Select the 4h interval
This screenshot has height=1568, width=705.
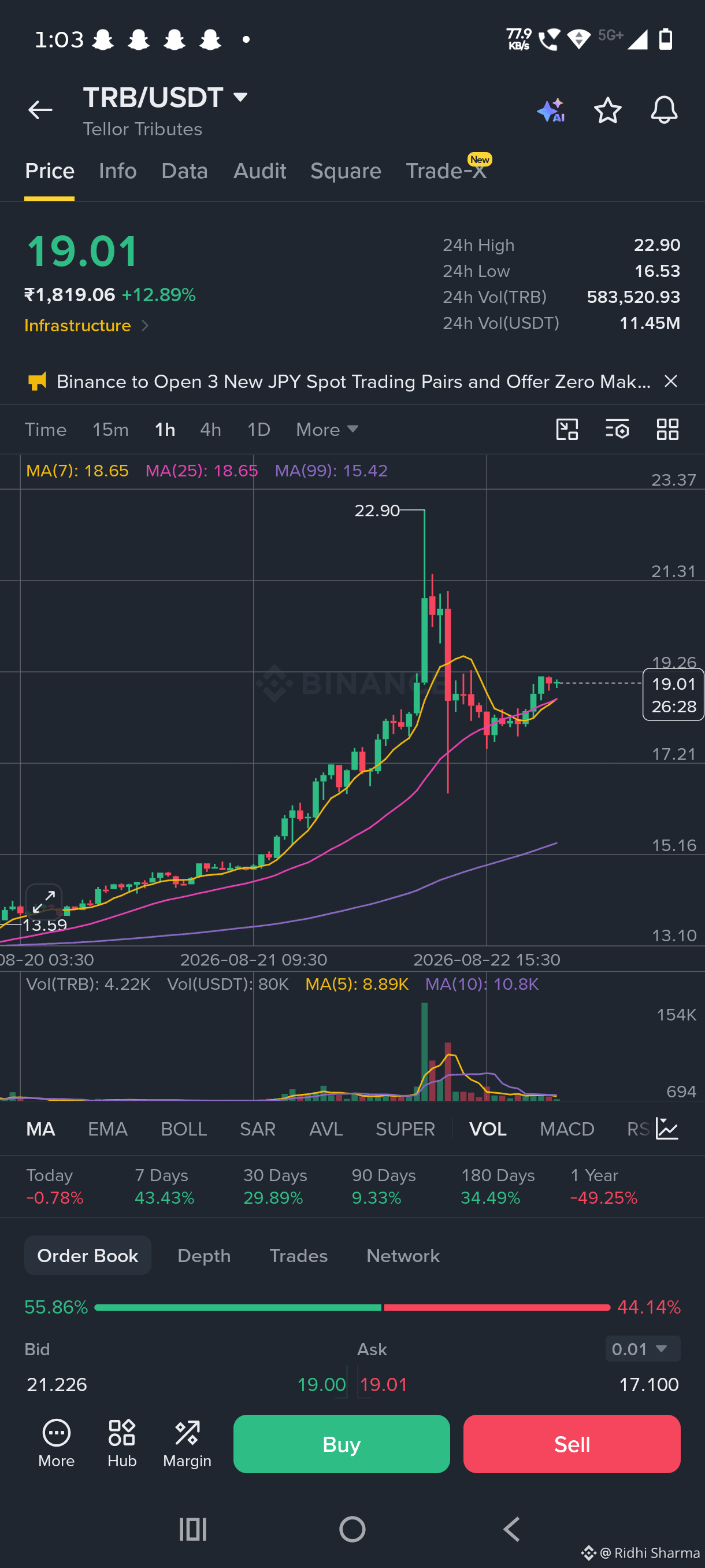point(210,430)
